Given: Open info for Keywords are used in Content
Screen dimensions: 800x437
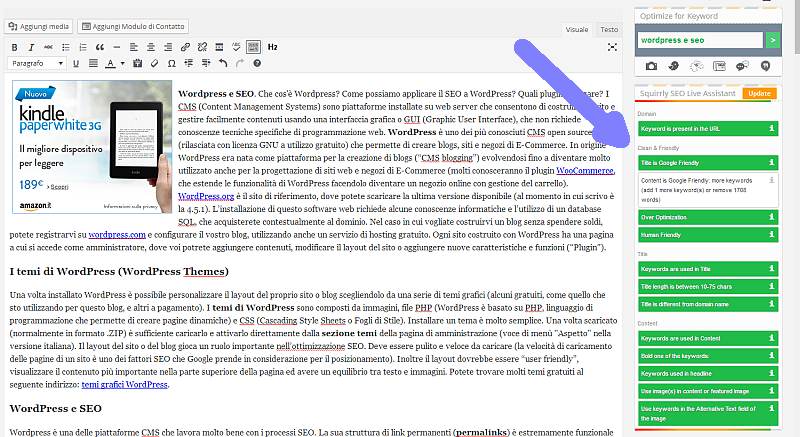Looking at the screenshot, I should tap(771, 338).
